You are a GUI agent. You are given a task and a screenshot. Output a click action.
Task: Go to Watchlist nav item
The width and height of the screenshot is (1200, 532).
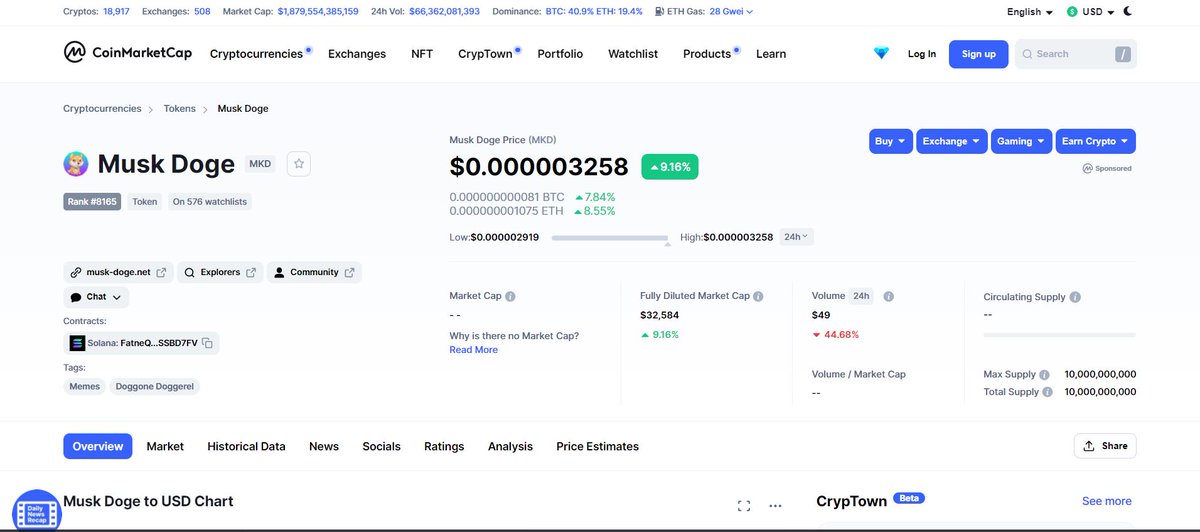633,54
